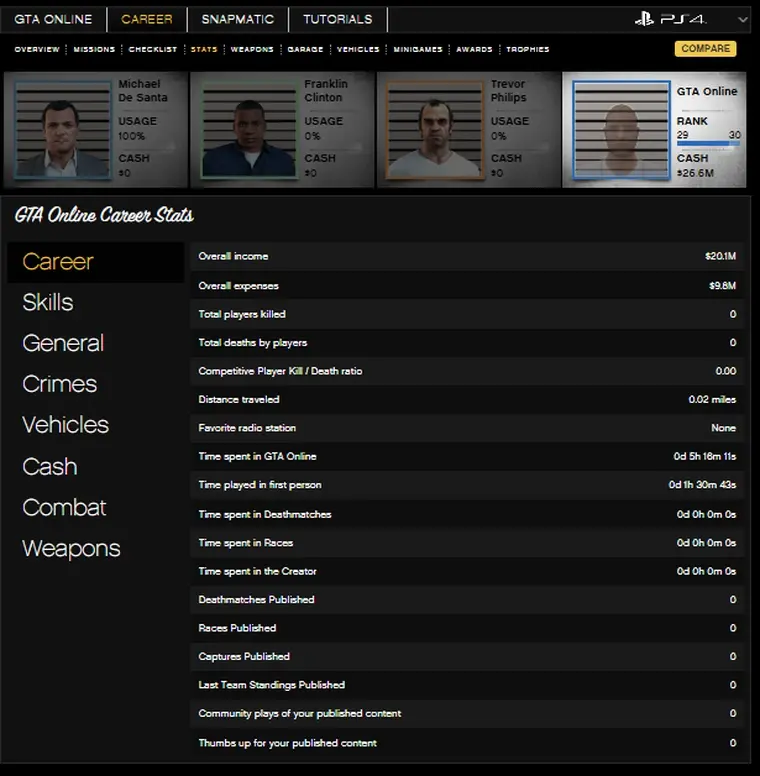Open the Cash stats category
This screenshot has width=760, height=776.
pyautogui.click(x=50, y=466)
